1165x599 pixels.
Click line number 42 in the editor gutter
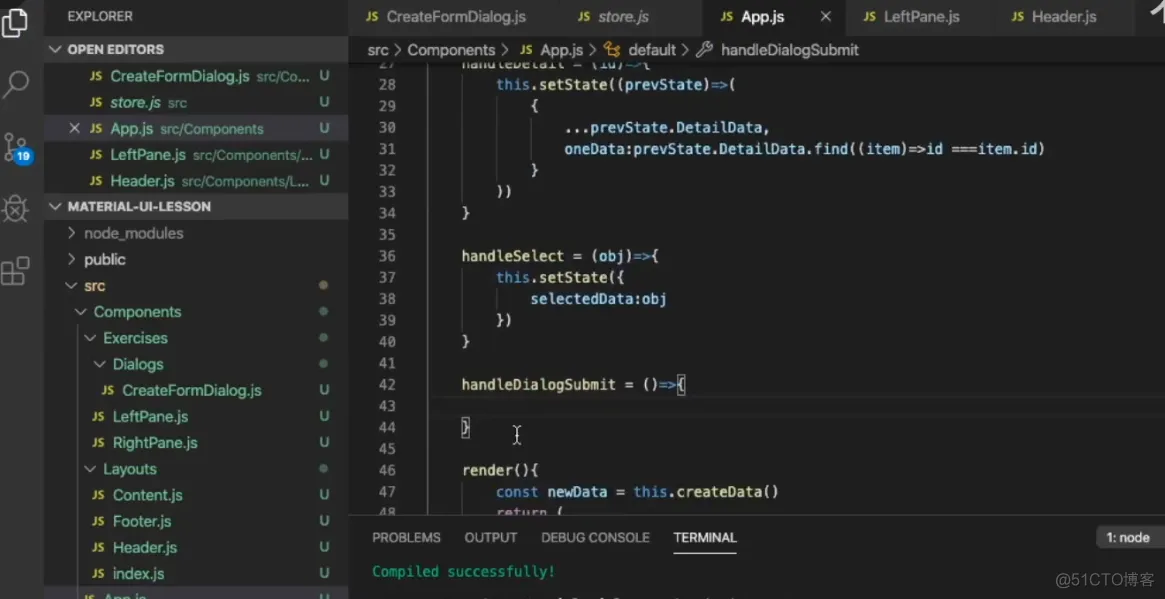pyautogui.click(x=388, y=384)
